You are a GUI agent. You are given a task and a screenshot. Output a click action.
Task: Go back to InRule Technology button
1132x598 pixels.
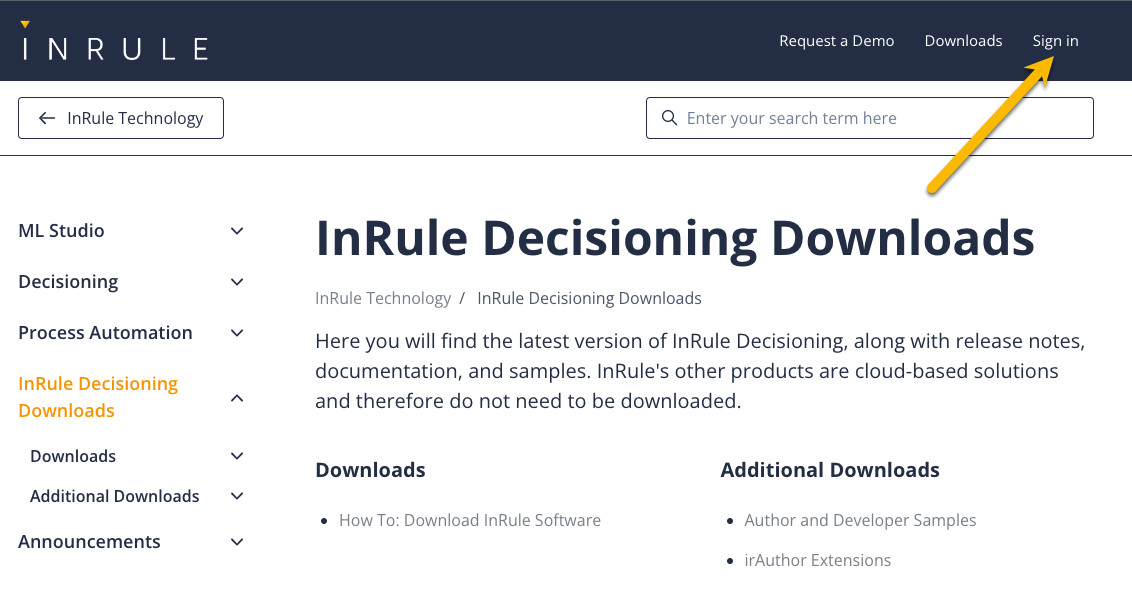click(x=121, y=118)
